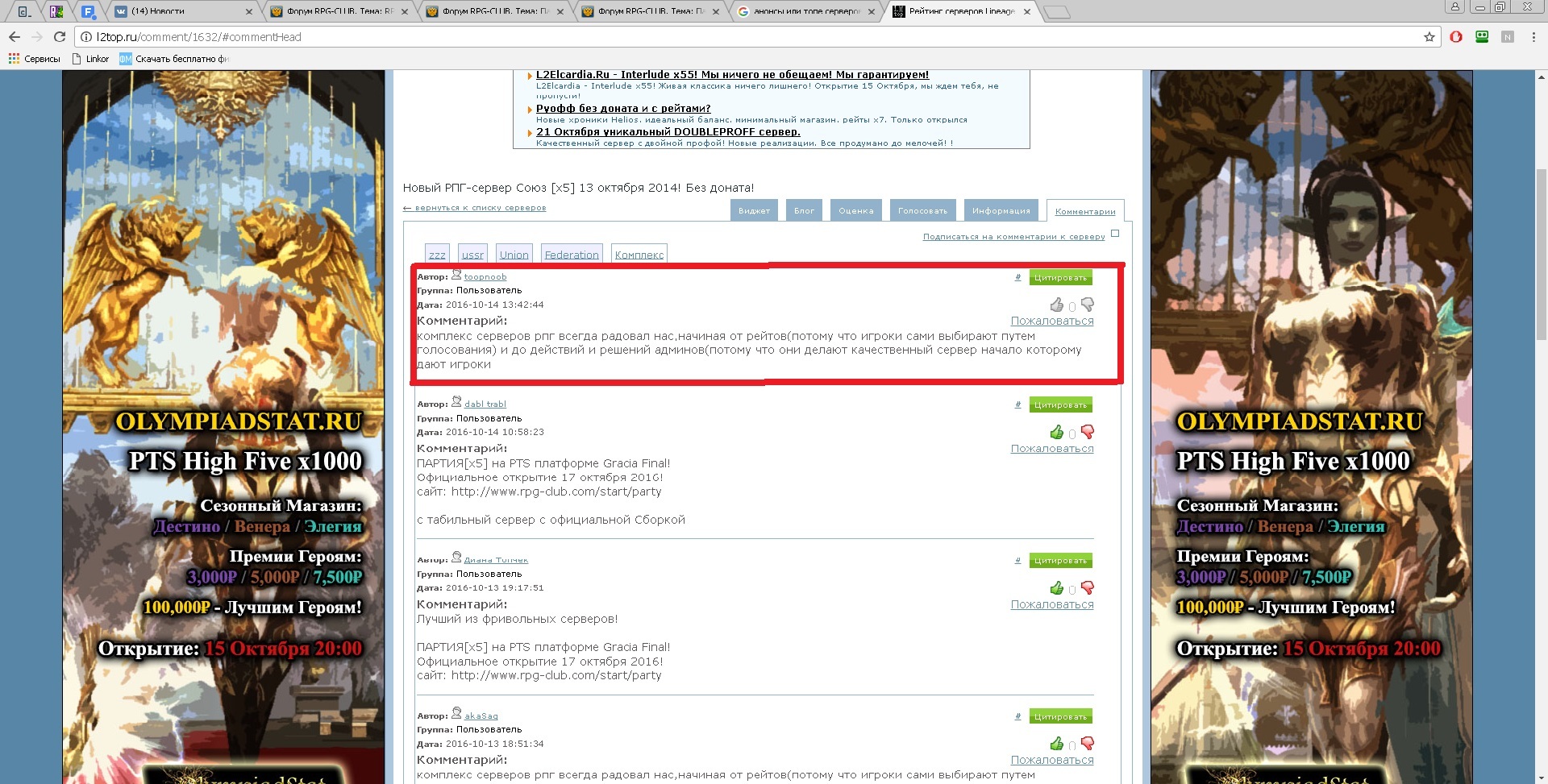Viewport: 1548px width, 784px height.
Task: Open the Сервисы apps shortcut in bookmarks bar
Action: (35, 59)
